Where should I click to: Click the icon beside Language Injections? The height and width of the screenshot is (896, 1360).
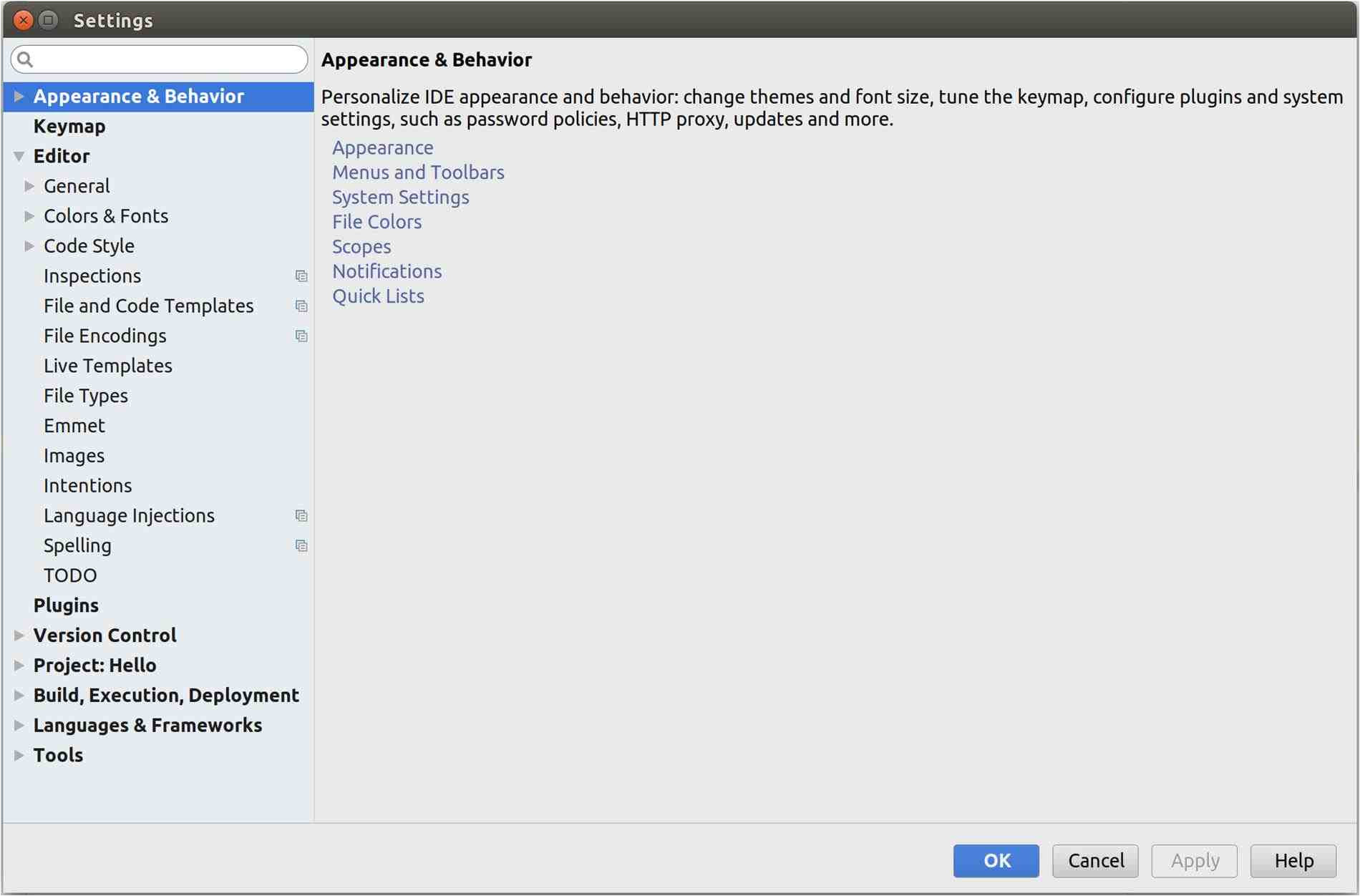click(301, 515)
